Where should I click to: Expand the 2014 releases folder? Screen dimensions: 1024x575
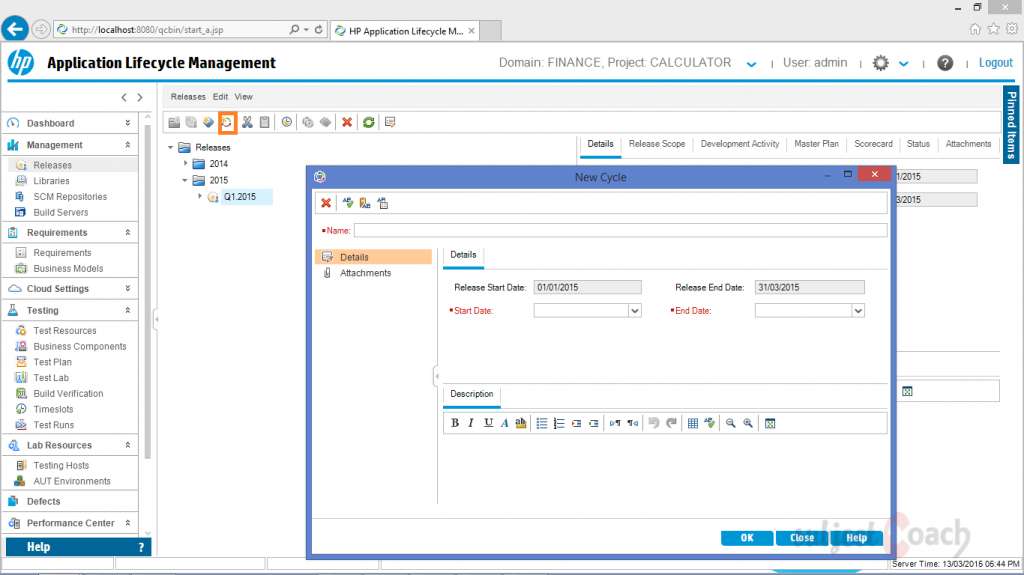(185, 163)
